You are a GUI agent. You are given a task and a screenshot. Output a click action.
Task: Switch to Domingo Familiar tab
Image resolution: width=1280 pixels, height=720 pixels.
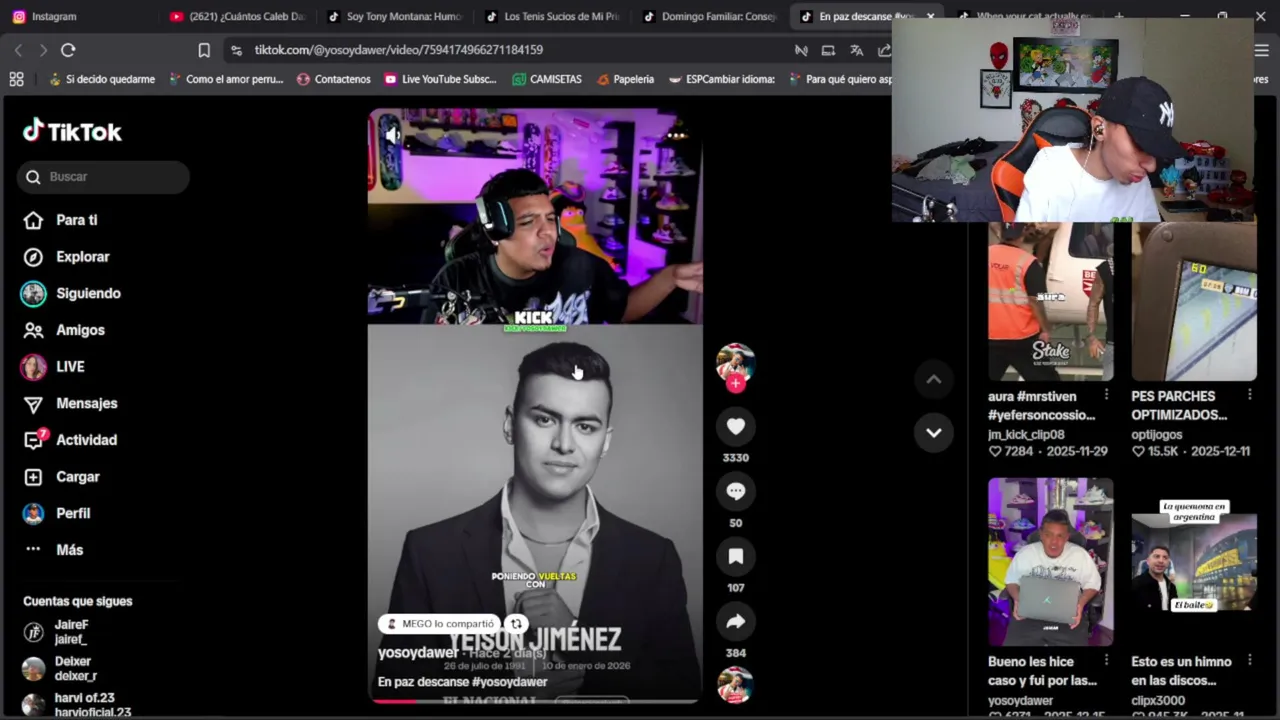[710, 16]
